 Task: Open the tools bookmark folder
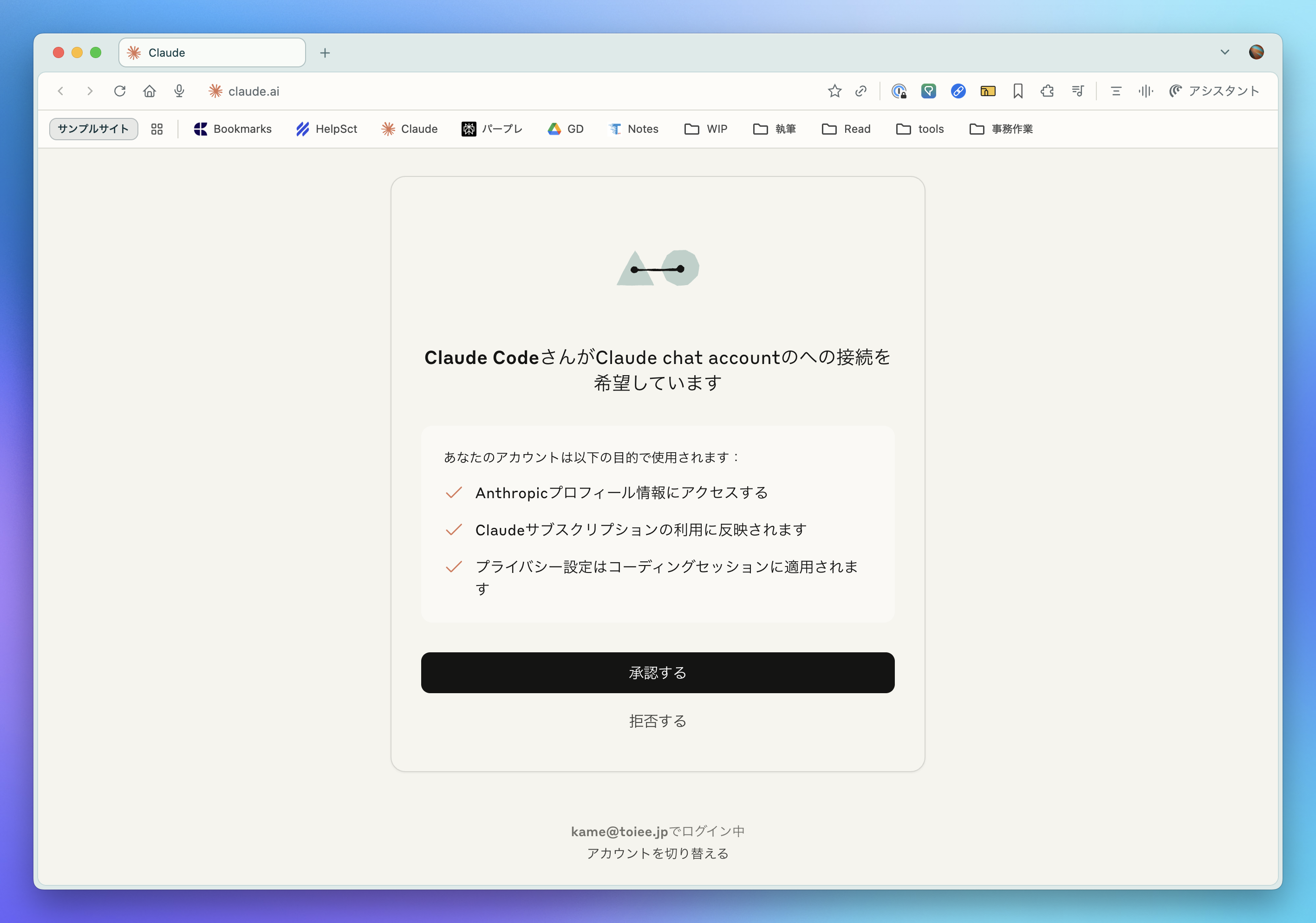coord(919,129)
